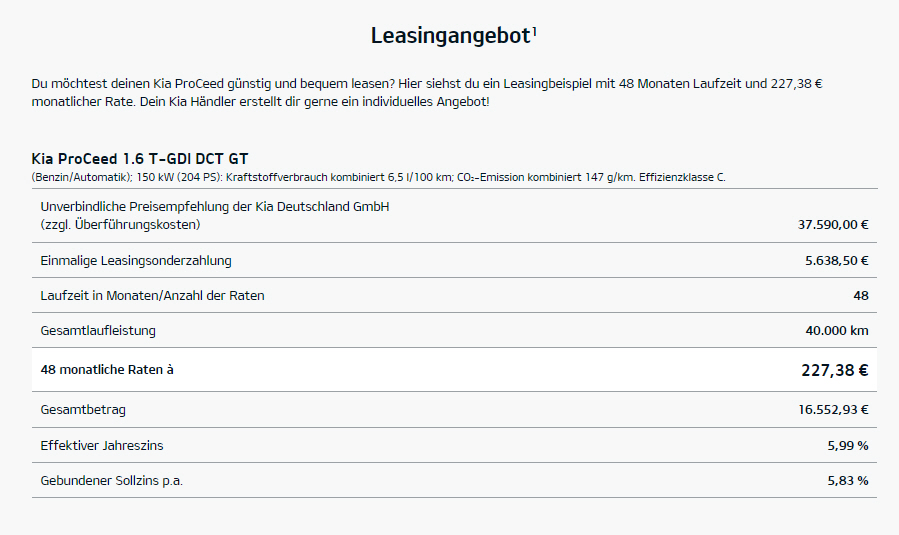Screen dimensions: 899x535
Task: Click the intro paragraph about leasing
Action: [427, 93]
